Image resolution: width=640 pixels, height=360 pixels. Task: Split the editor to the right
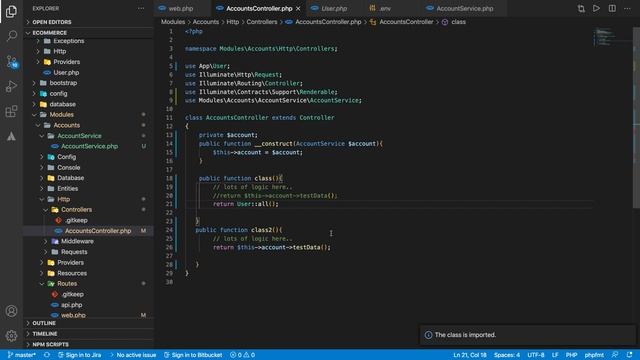pyautogui.click(x=612, y=8)
